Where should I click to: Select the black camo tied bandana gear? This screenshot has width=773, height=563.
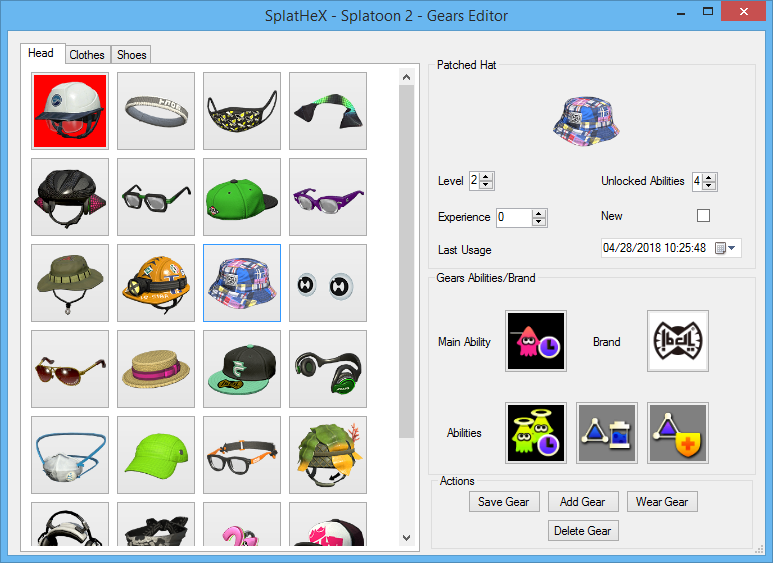click(156, 524)
